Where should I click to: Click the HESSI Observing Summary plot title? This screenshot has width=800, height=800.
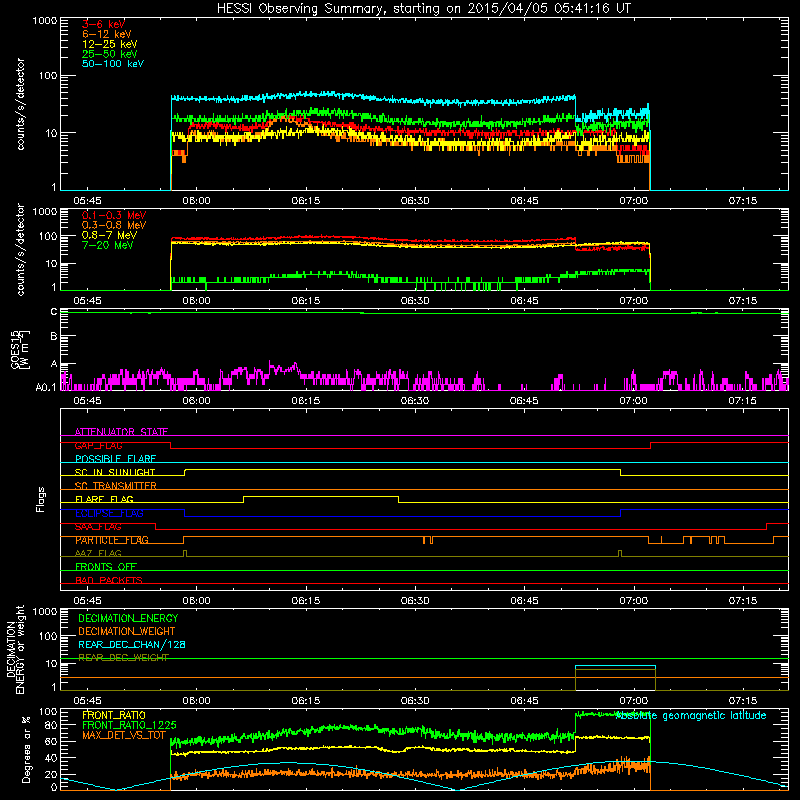(x=424, y=9)
